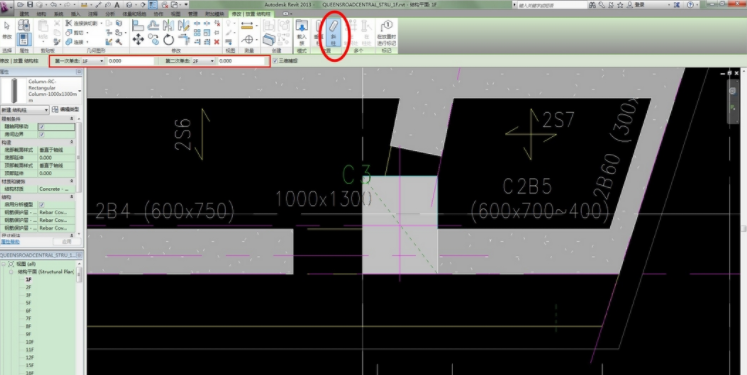Image resolution: width=747 pixels, height=375 pixels.
Task: Click the binoculars search icon
Action: click(x=592, y=5)
